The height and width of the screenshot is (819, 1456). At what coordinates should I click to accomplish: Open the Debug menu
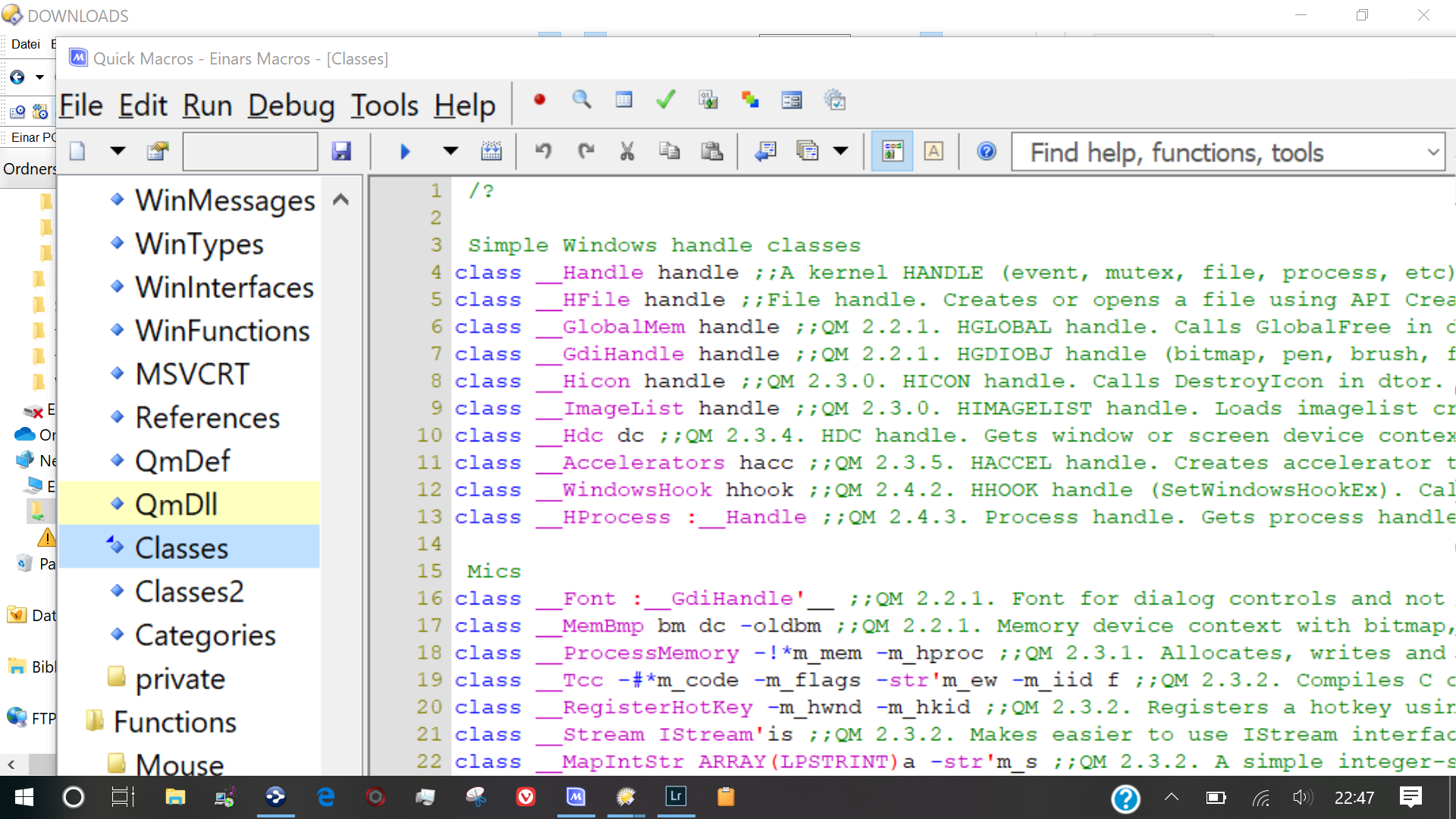[x=291, y=105]
